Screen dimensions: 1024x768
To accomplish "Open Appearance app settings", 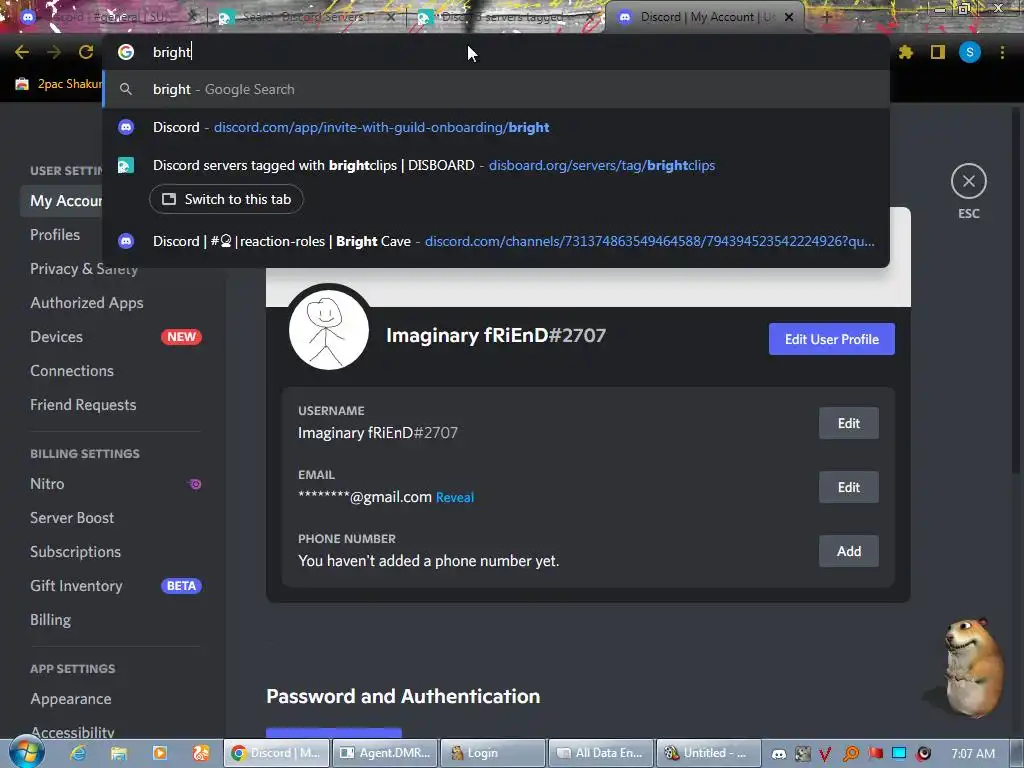I will pyautogui.click(x=71, y=699).
